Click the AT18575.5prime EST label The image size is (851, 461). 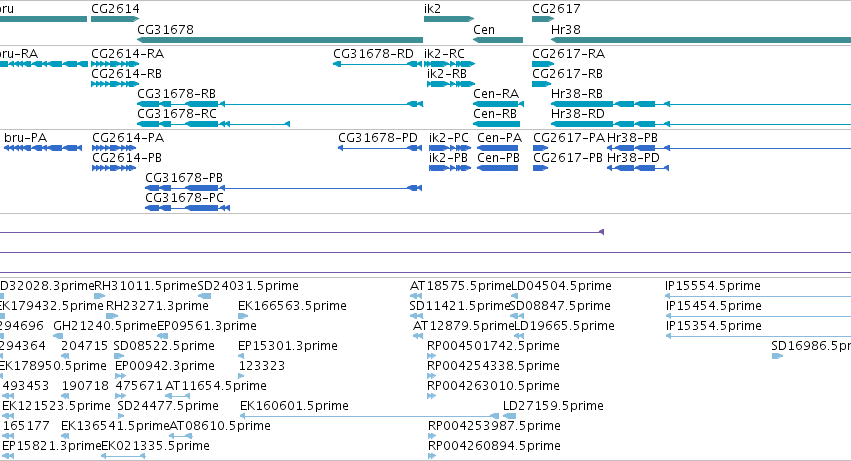pos(461,286)
